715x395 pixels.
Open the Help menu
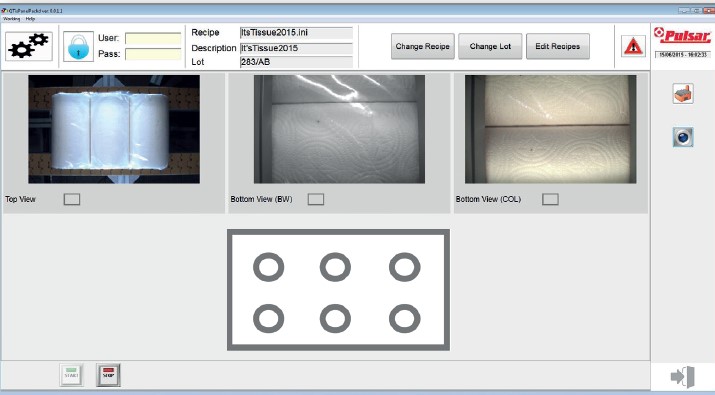click(x=30, y=19)
